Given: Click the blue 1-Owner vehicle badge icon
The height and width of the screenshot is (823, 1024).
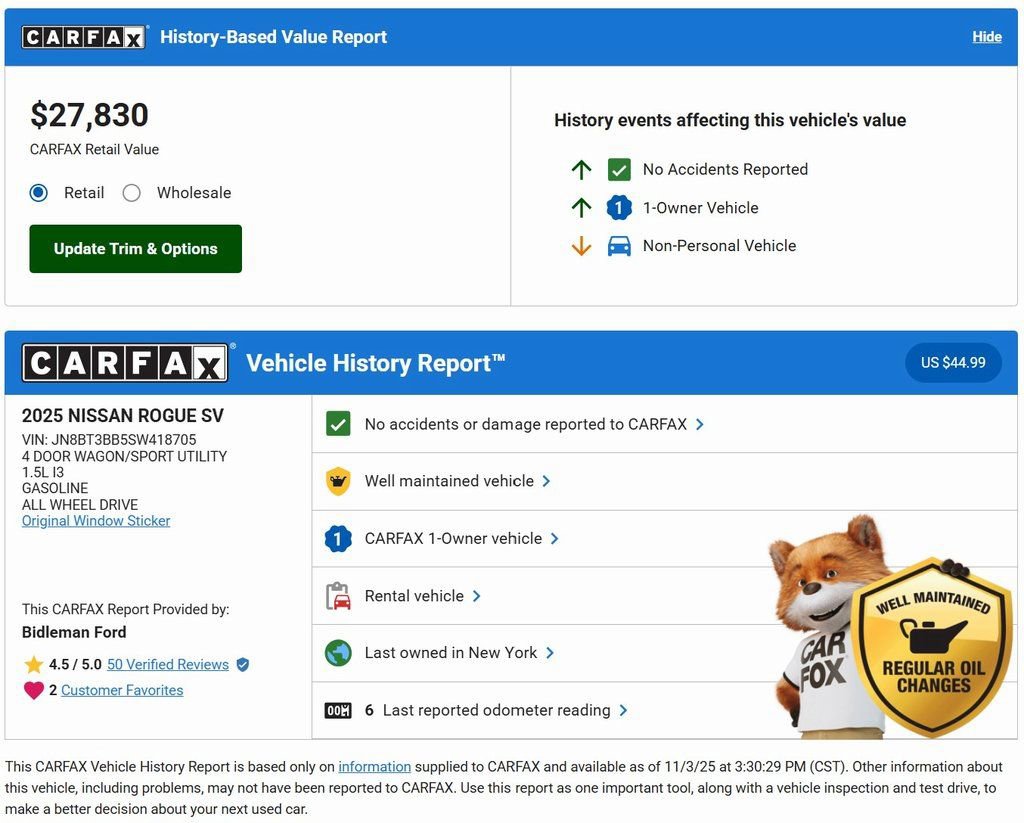Looking at the screenshot, I should click(x=338, y=538).
